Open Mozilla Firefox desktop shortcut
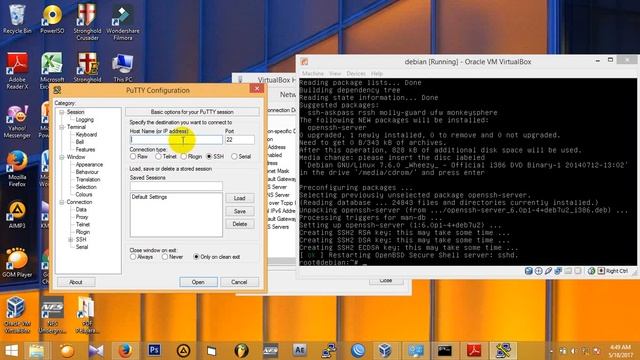Image resolution: width=640 pixels, height=360 pixels. point(17,169)
